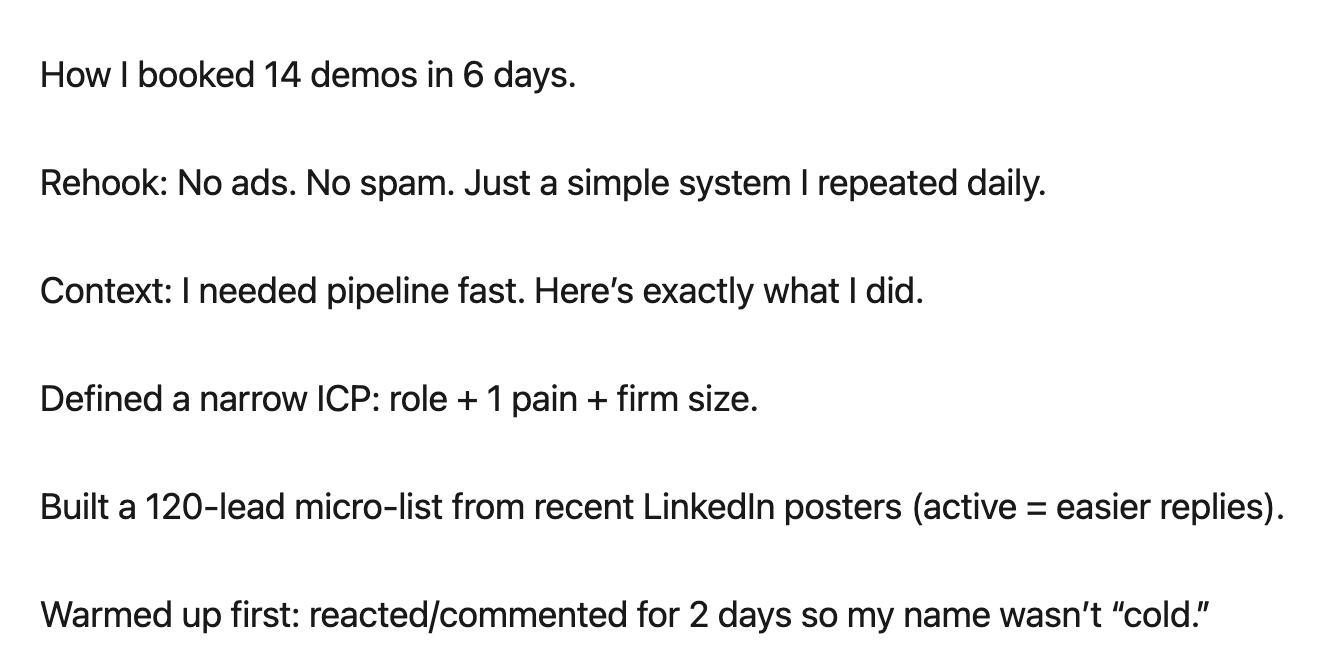Click the word 'LinkedIn' in fifth line
Screen dimensions: 1328x672
pyautogui.click(x=706, y=508)
